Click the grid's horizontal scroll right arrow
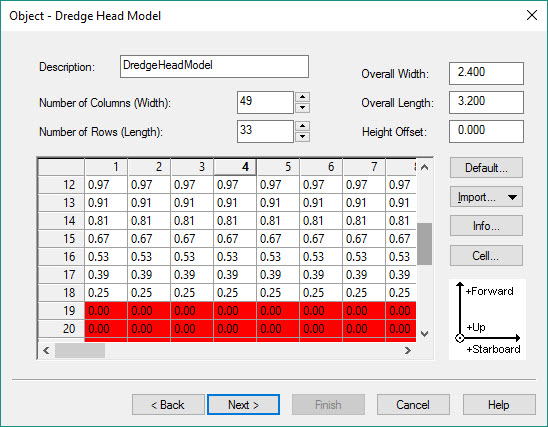This screenshot has width=548, height=427. 408,350
